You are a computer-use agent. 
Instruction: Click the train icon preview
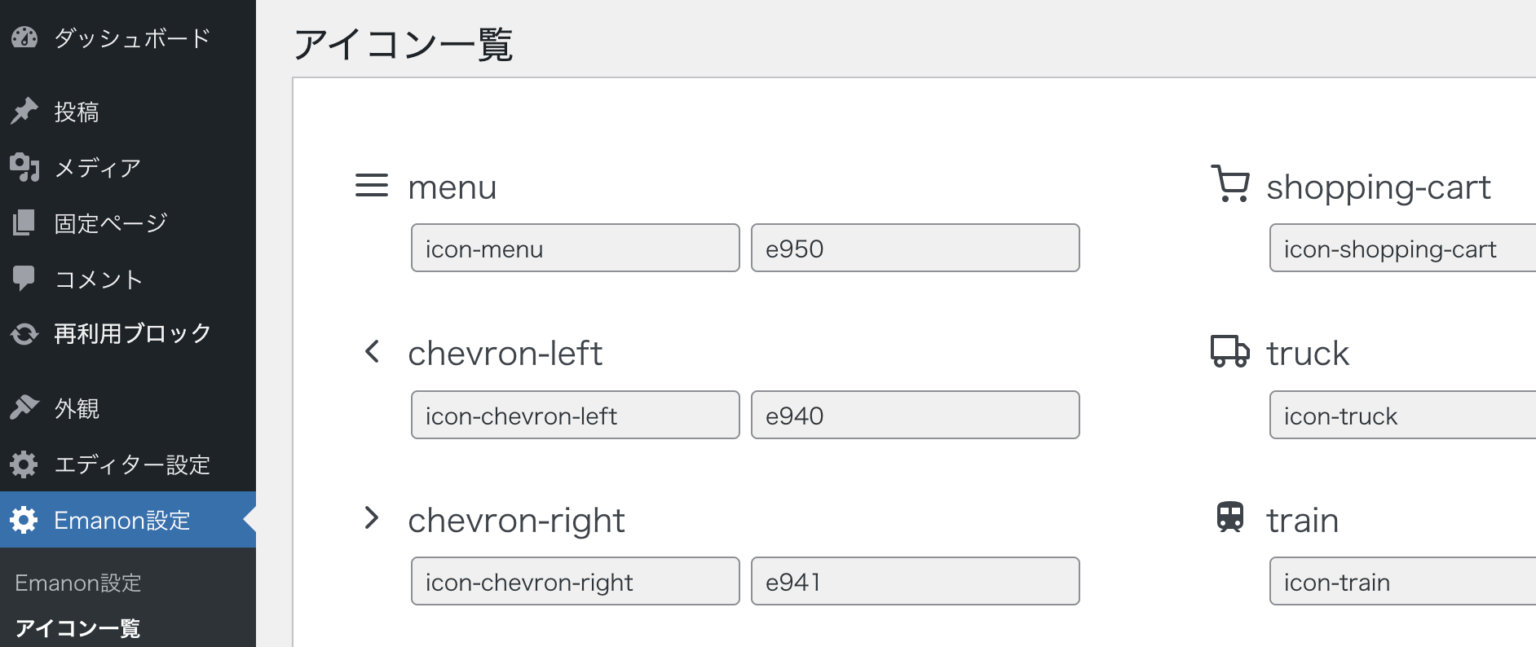click(x=1228, y=519)
